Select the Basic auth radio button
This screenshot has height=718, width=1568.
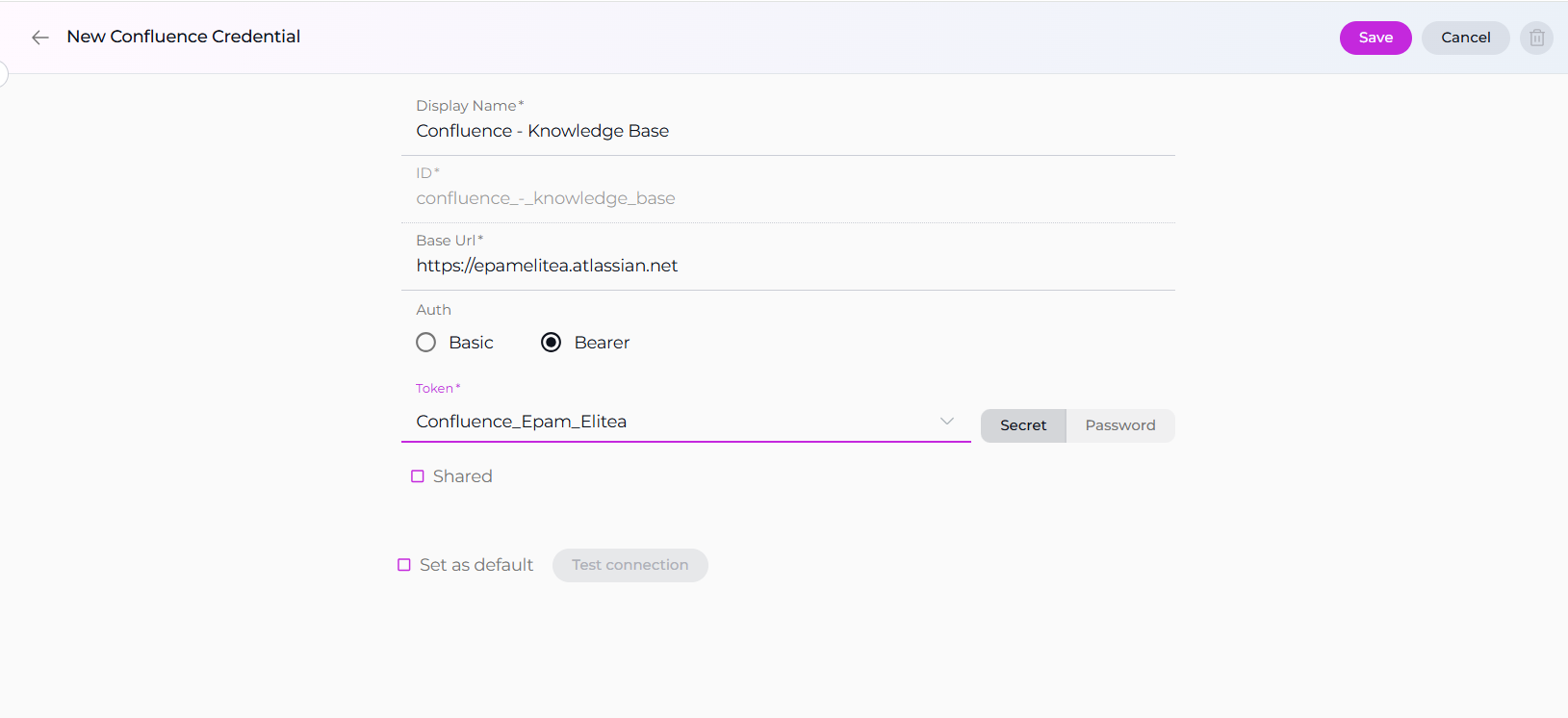[x=426, y=343]
